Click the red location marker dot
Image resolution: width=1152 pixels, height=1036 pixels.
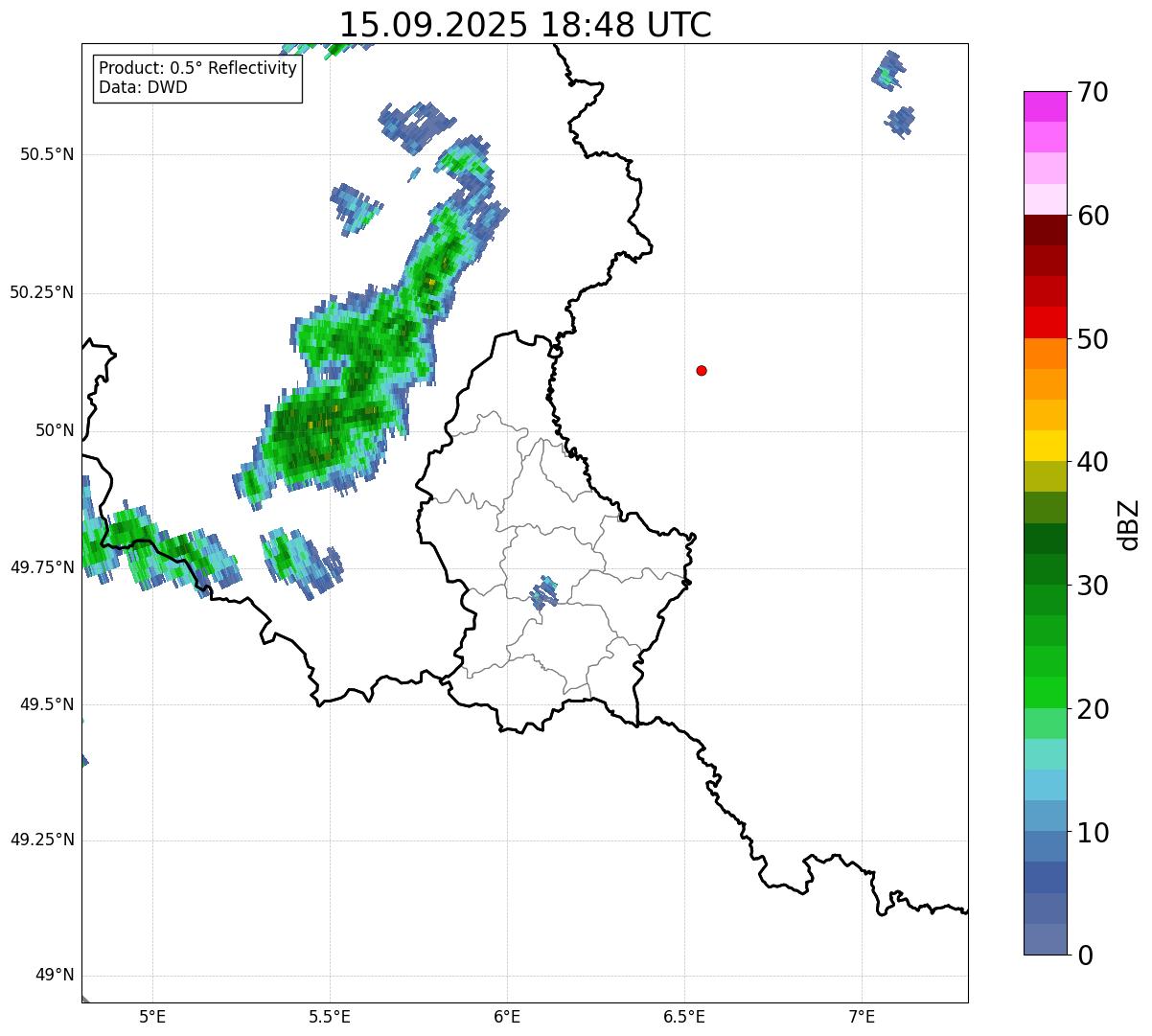[702, 371]
